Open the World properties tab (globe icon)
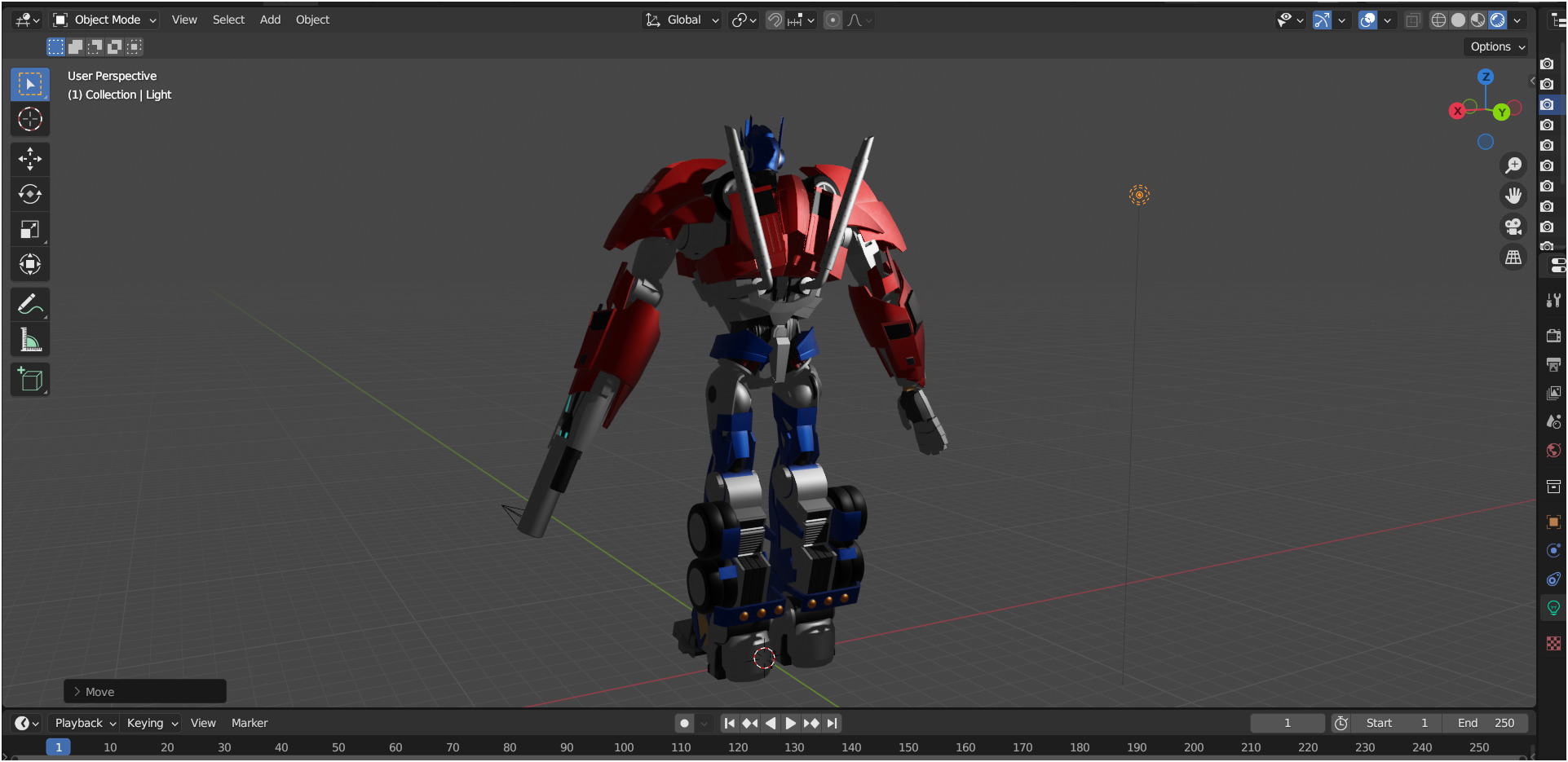This screenshot has height=762, width=1568. tap(1553, 450)
